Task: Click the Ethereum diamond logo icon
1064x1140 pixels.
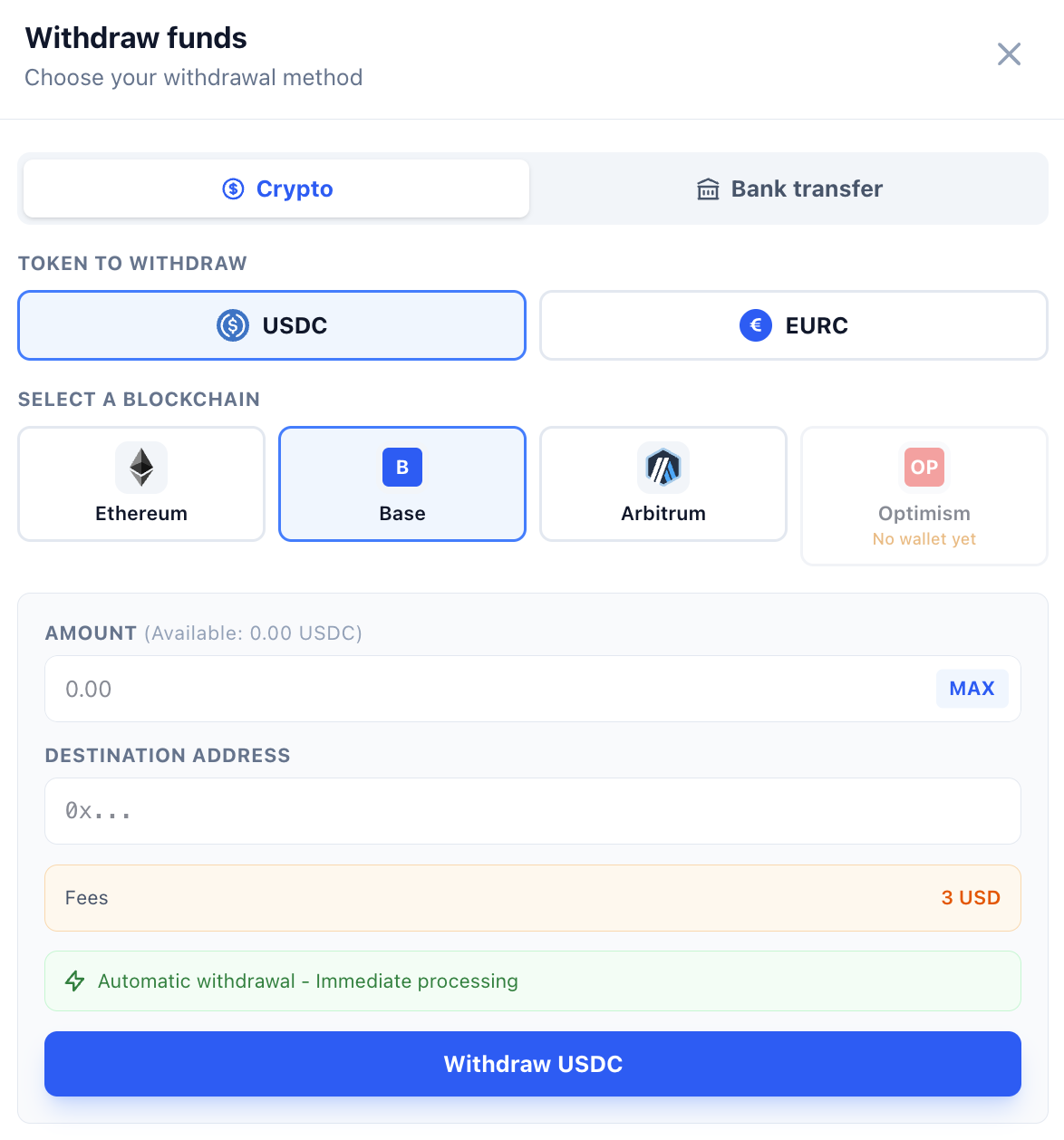Action: click(x=141, y=468)
